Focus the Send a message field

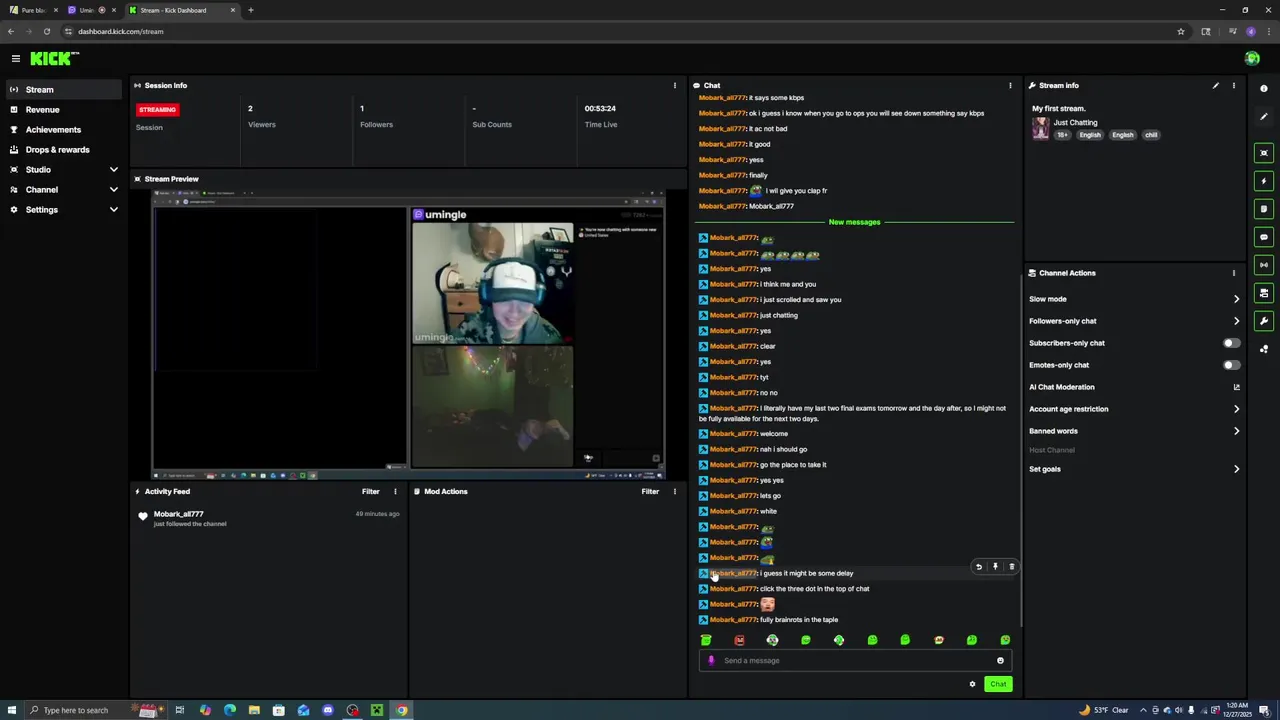[x=855, y=660]
